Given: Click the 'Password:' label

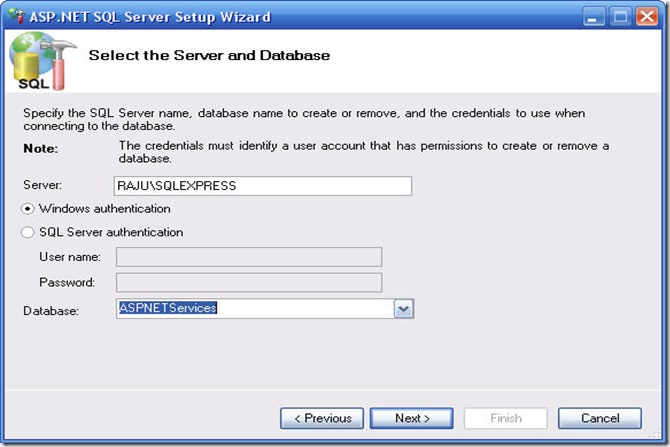Looking at the screenshot, I should [67, 282].
